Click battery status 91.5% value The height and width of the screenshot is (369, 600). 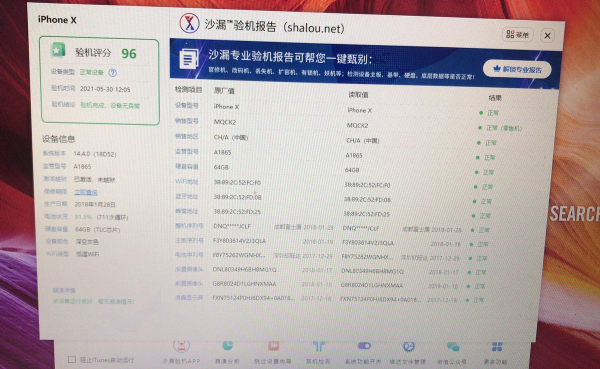click(x=83, y=217)
